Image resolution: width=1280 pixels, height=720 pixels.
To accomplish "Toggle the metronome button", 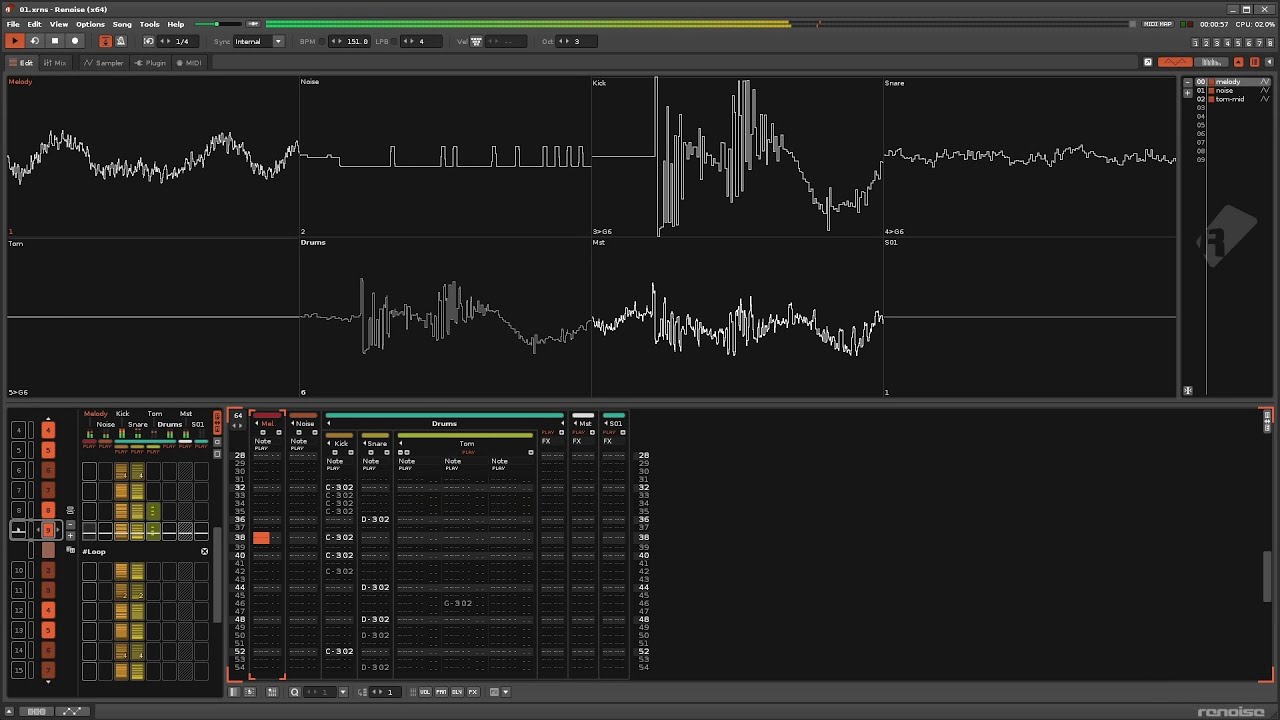I will point(120,41).
